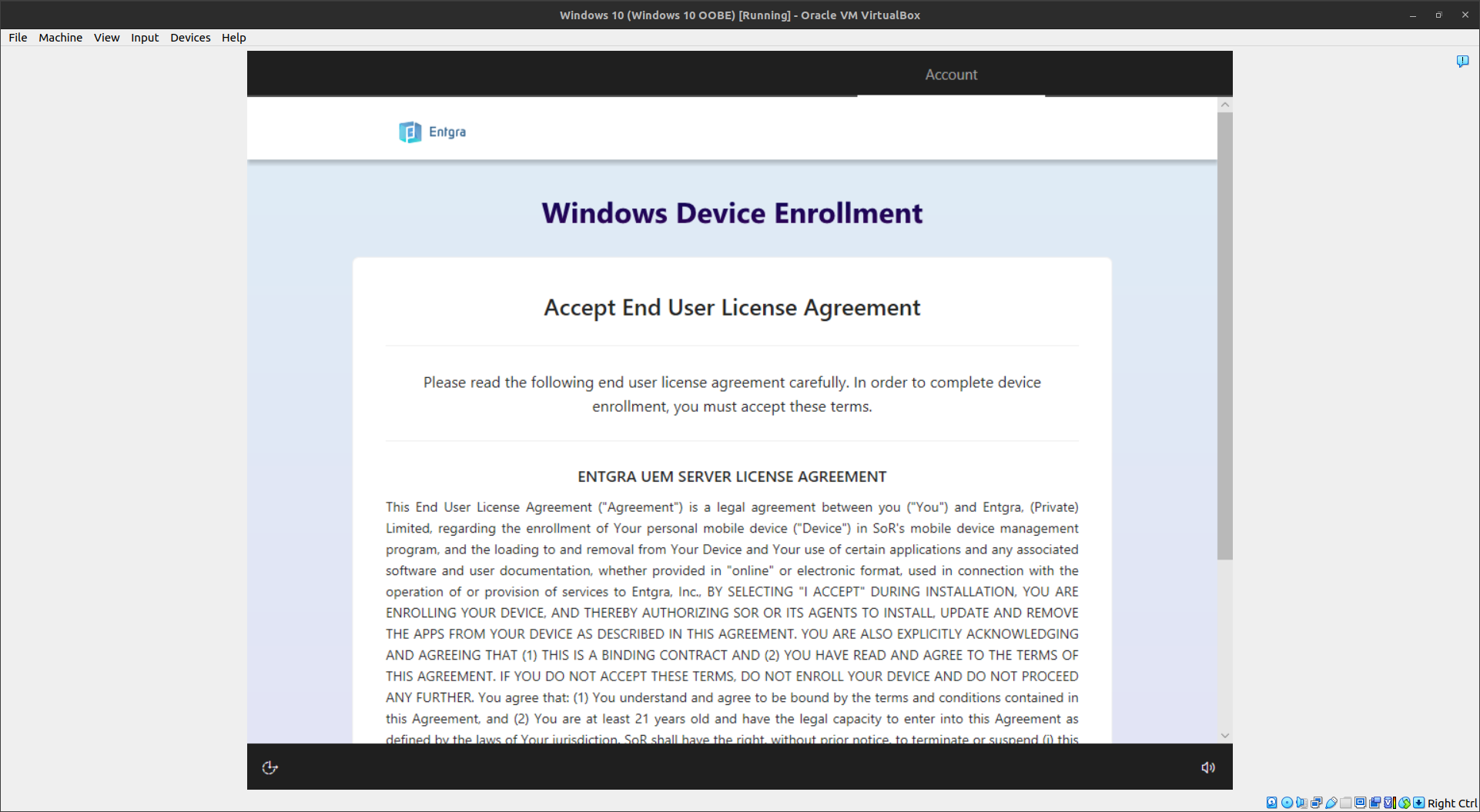Click the vertical scrollbar thumb
1480x812 pixels.
pos(1225,336)
